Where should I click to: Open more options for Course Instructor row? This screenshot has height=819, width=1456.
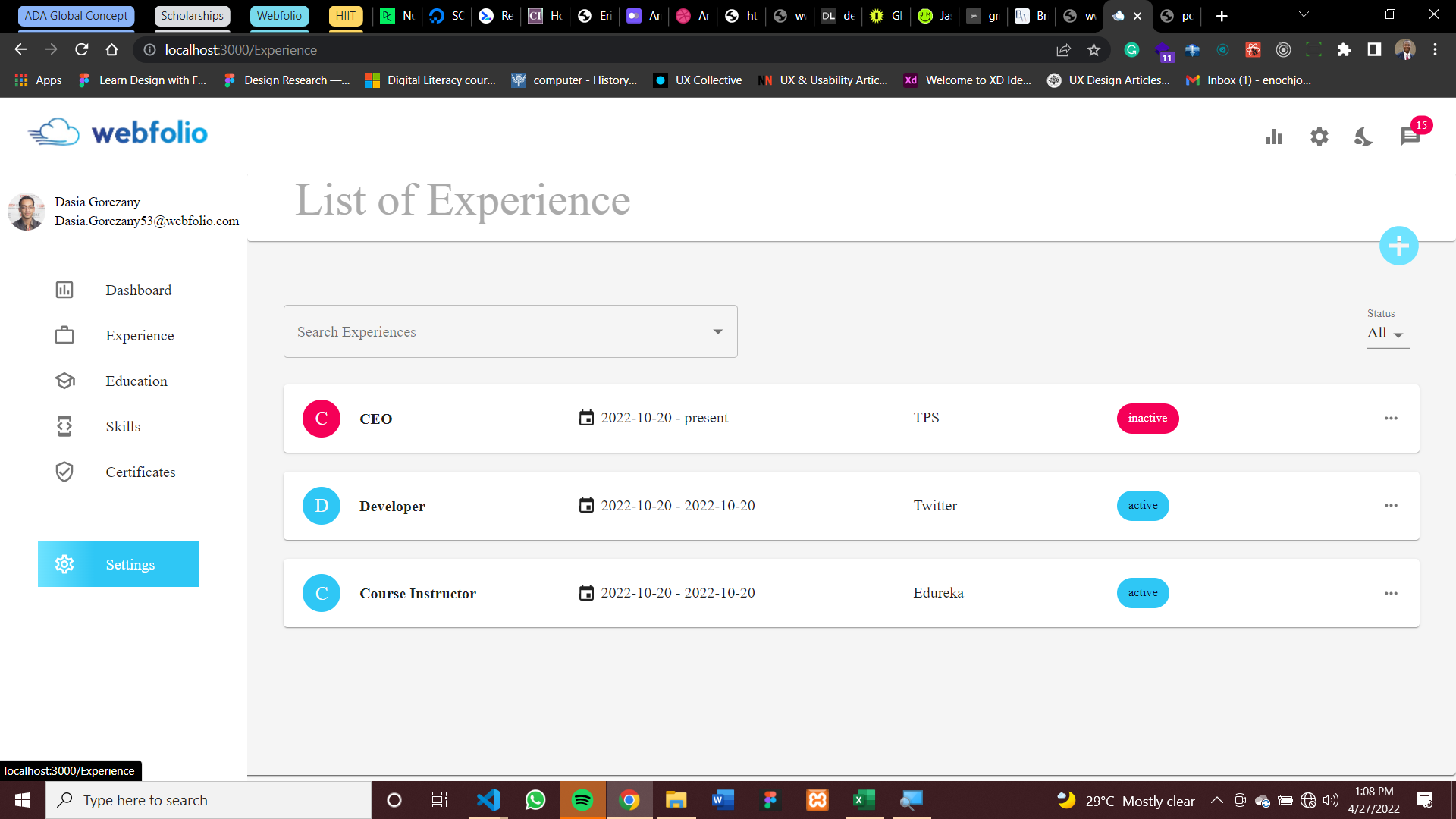tap(1391, 593)
